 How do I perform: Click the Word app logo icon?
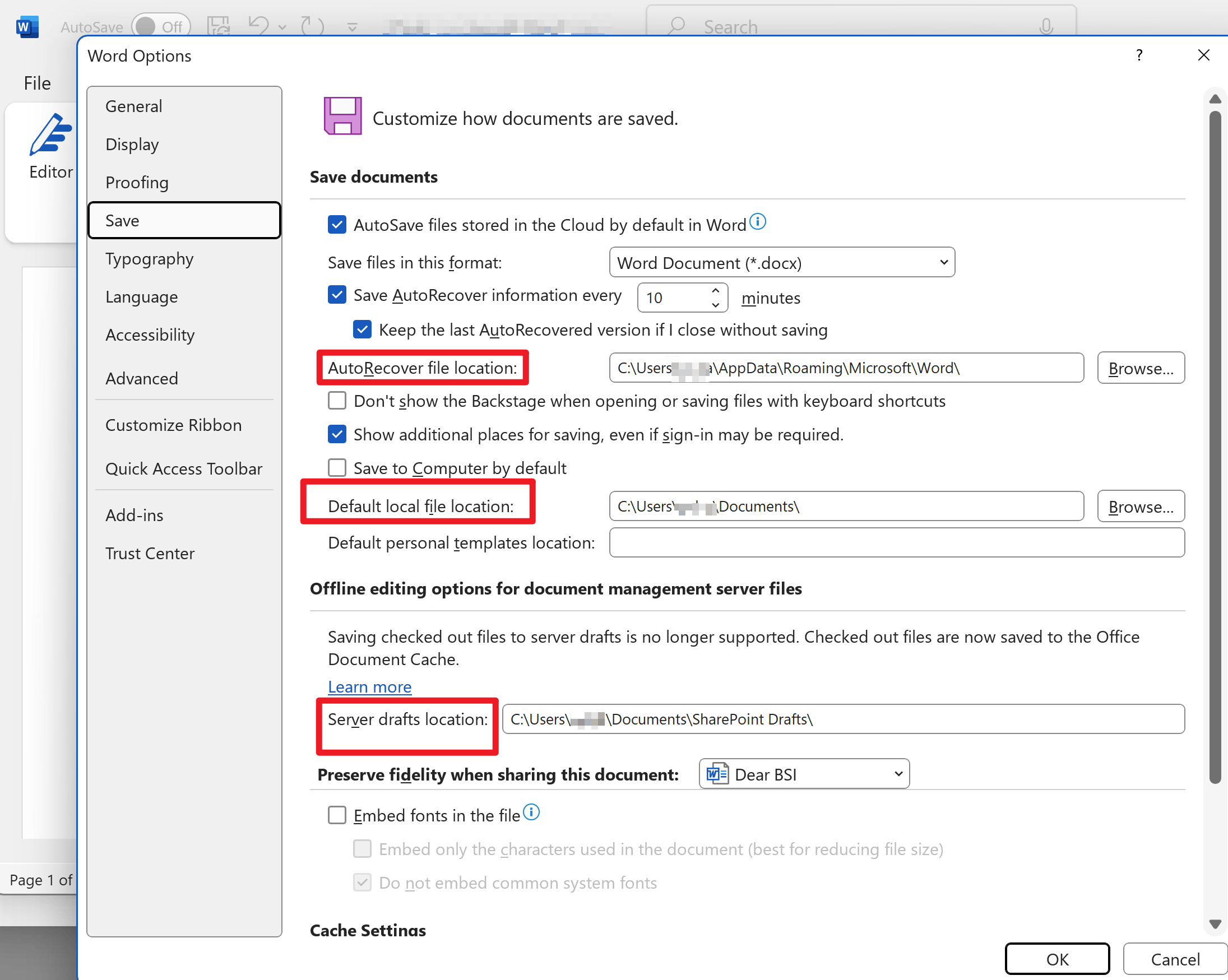[x=27, y=26]
